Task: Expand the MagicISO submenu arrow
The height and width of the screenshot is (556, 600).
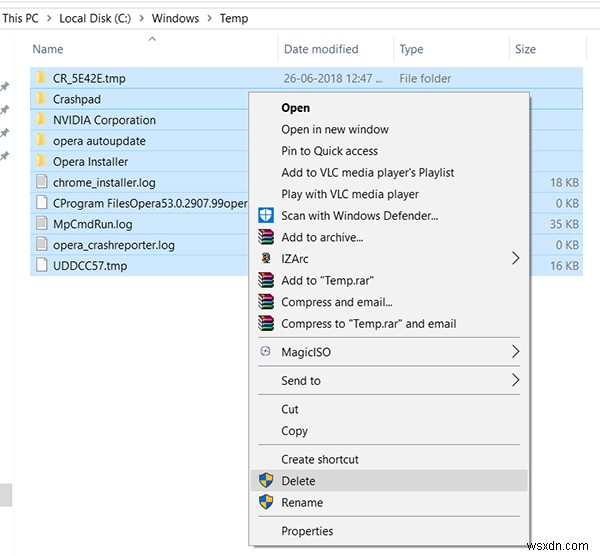Action: (x=516, y=352)
